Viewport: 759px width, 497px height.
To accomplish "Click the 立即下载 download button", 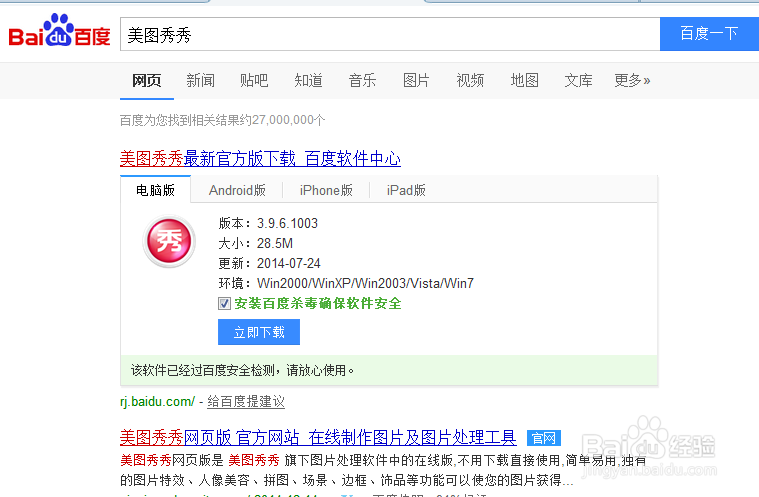I will pos(259,332).
